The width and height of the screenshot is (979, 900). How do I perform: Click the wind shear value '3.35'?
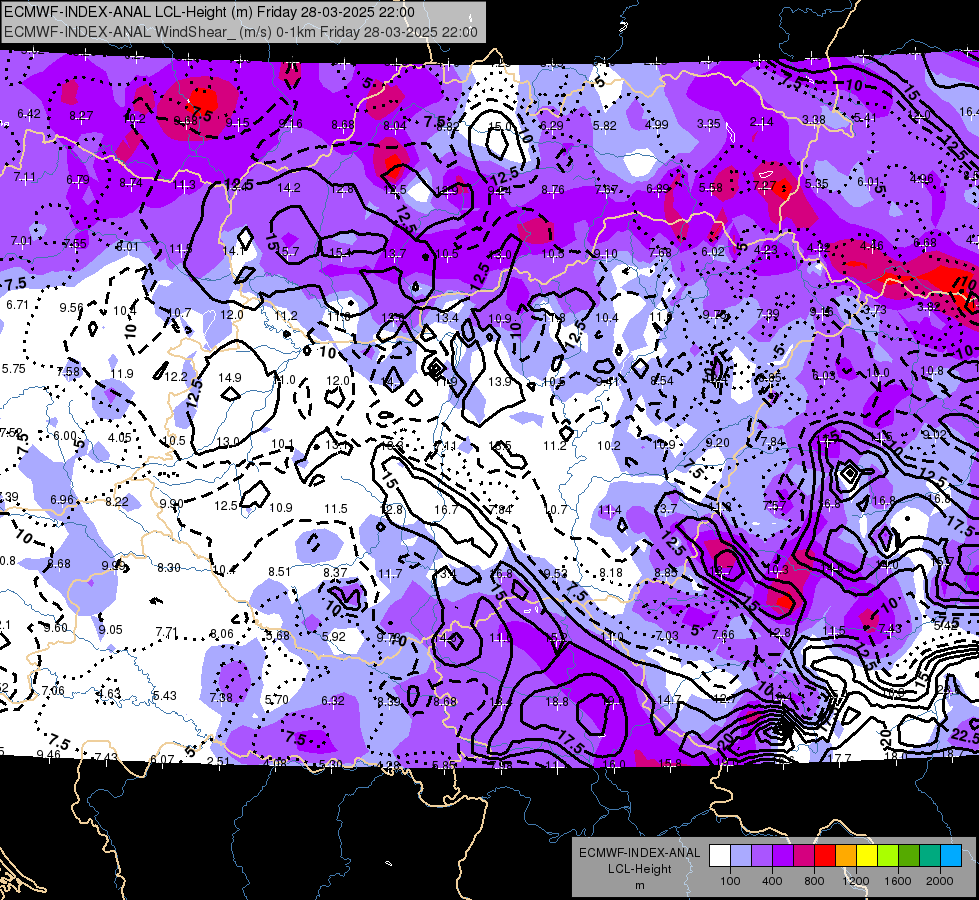pyautogui.click(x=709, y=124)
